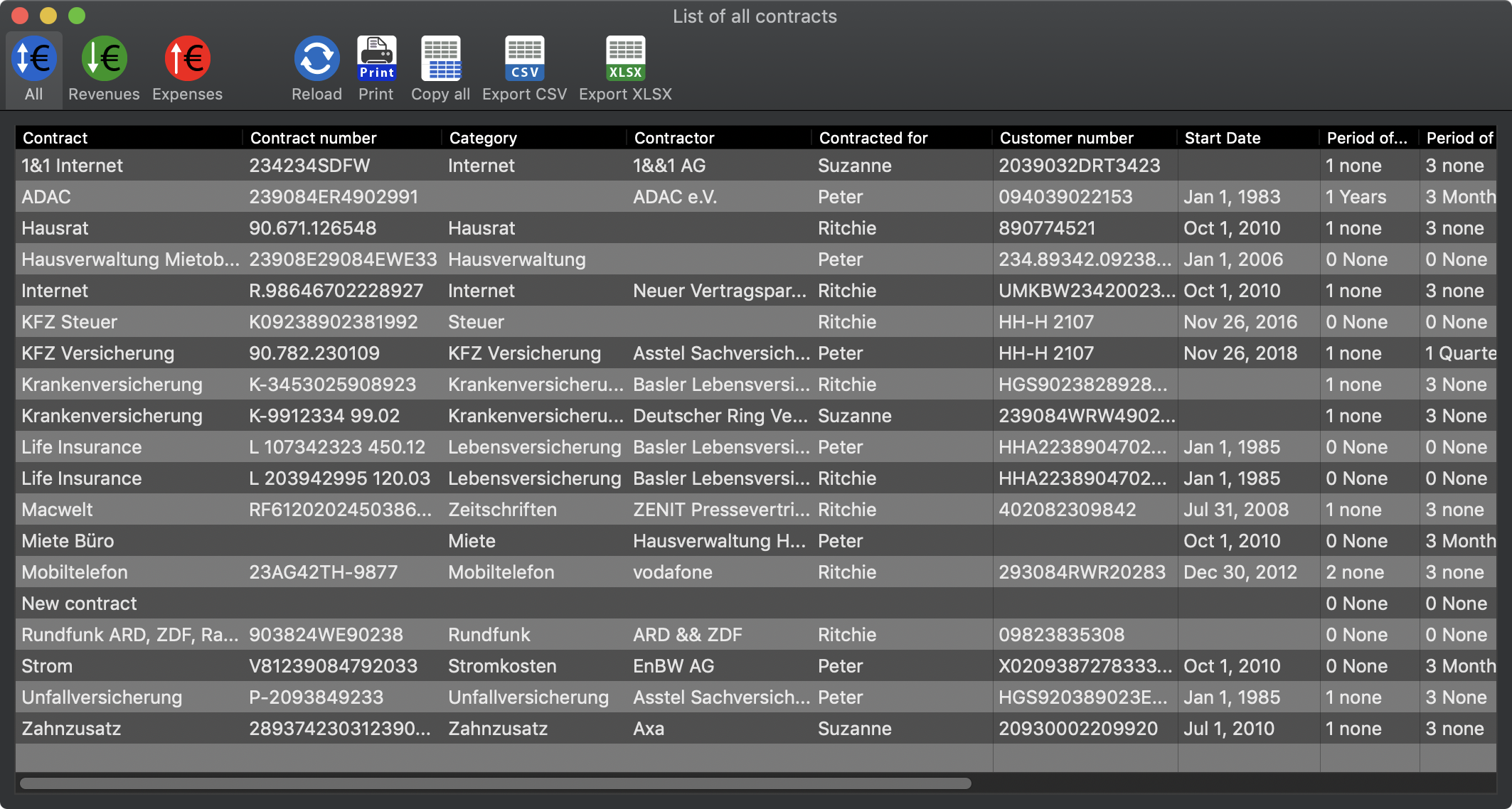The height and width of the screenshot is (809, 1512).
Task: Click the Zeitschriften category cell
Action: pyautogui.click(x=502, y=510)
